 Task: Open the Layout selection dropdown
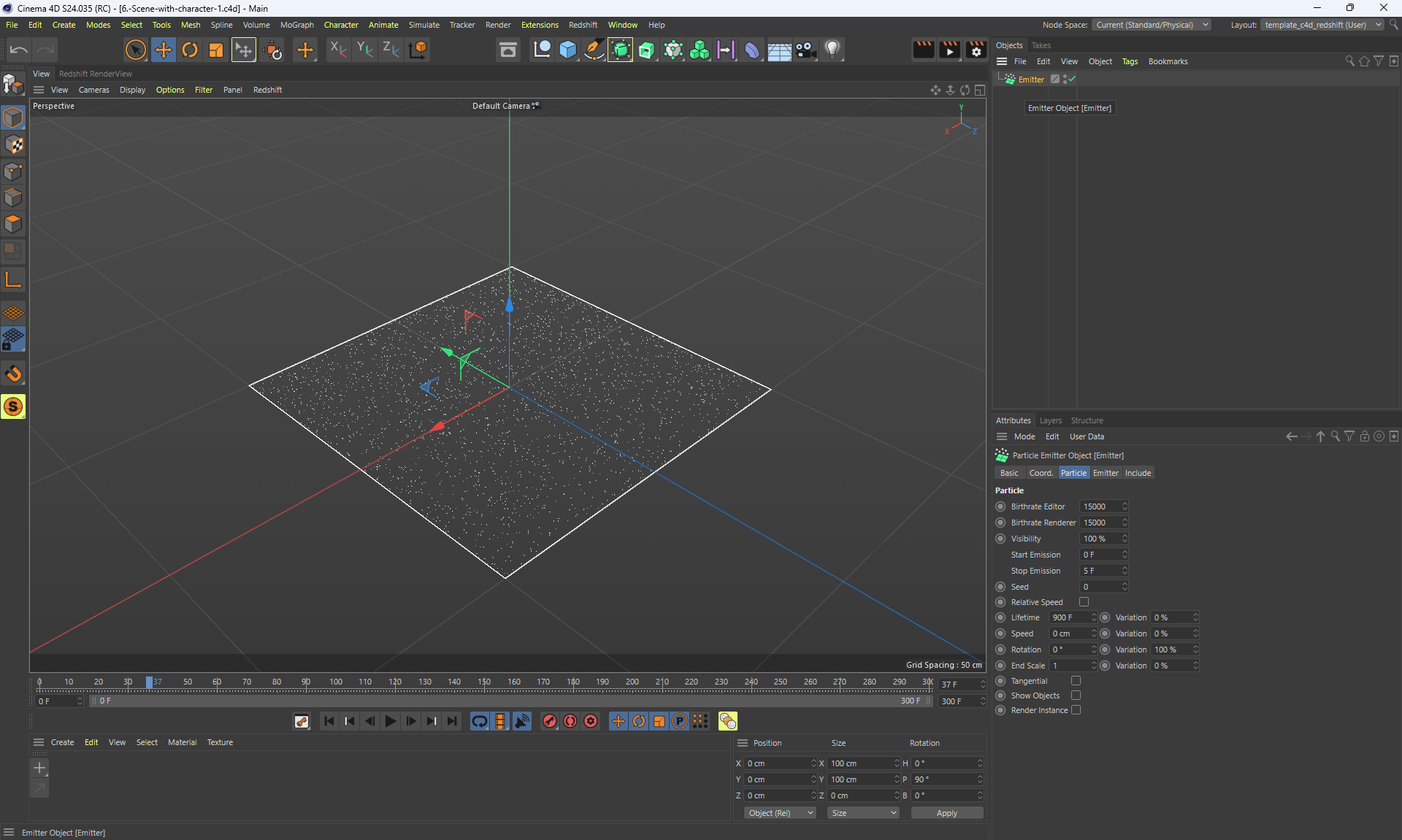1322,25
